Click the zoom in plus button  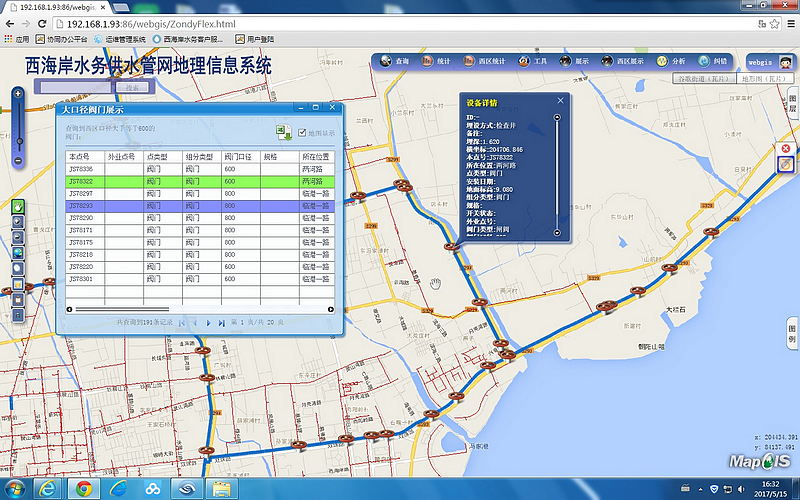pyautogui.click(x=18, y=94)
